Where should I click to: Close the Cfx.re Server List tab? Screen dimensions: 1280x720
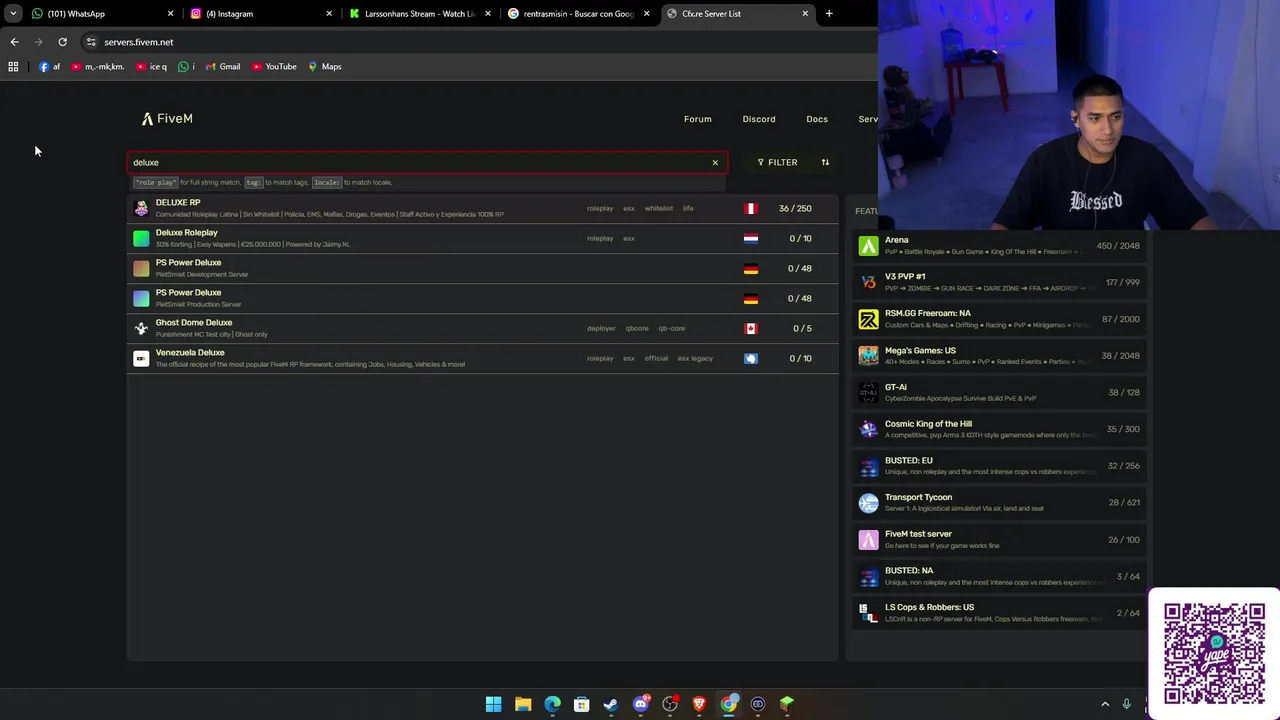tap(805, 14)
